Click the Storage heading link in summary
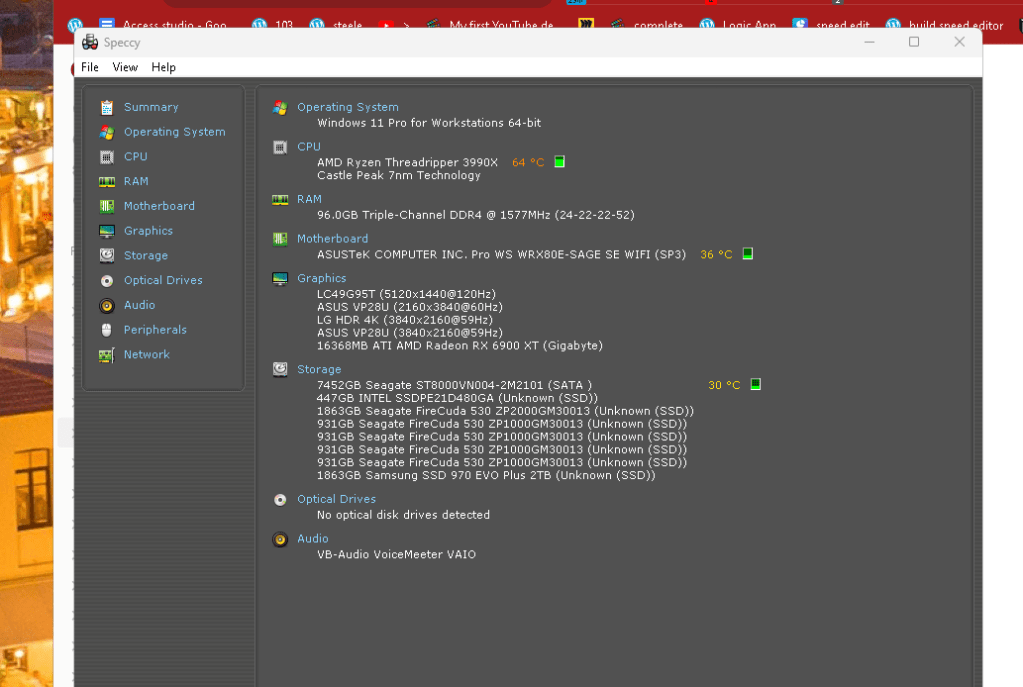Viewport: 1023px width, 687px height. click(x=319, y=369)
